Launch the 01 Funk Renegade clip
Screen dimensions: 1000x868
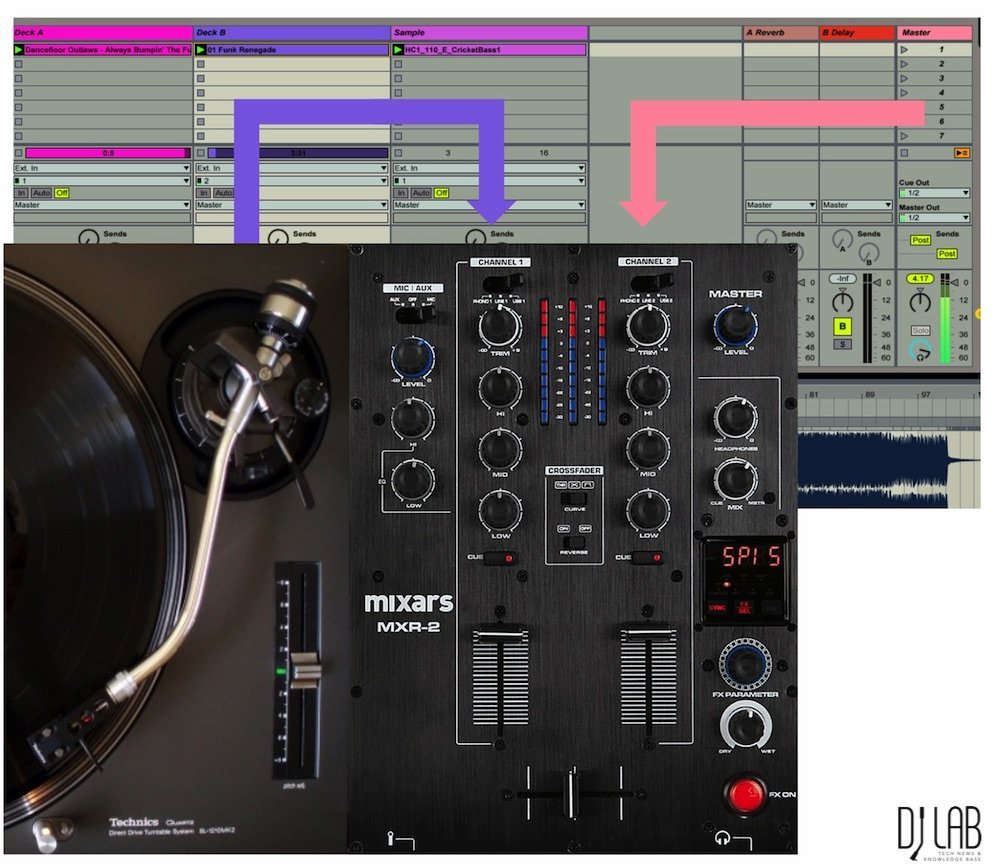pyautogui.click(x=201, y=49)
